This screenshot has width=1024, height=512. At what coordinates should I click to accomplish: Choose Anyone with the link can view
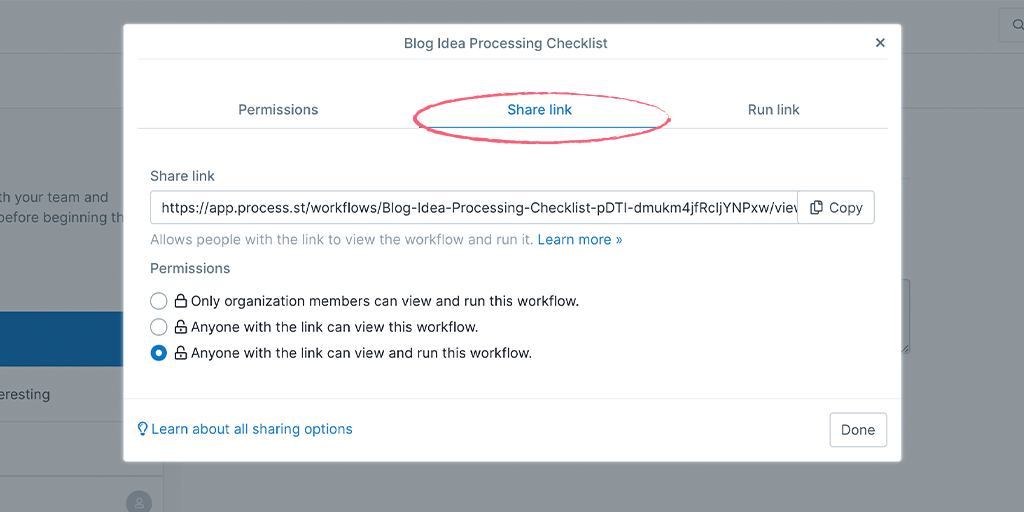pos(159,327)
